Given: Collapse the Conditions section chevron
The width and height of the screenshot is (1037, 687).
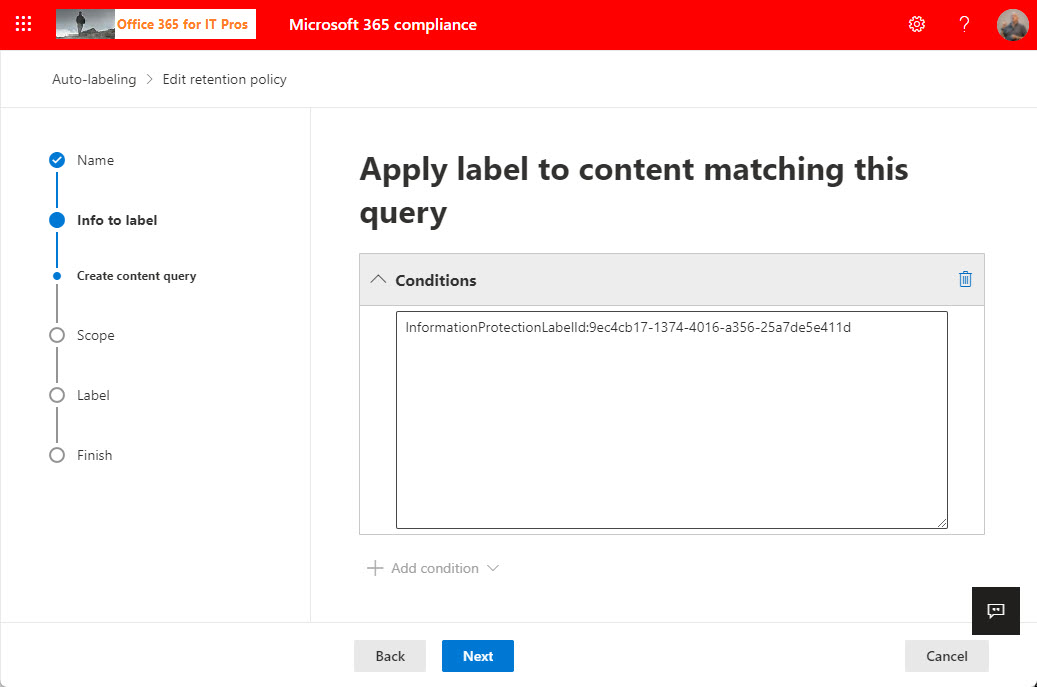Looking at the screenshot, I should pyautogui.click(x=377, y=280).
